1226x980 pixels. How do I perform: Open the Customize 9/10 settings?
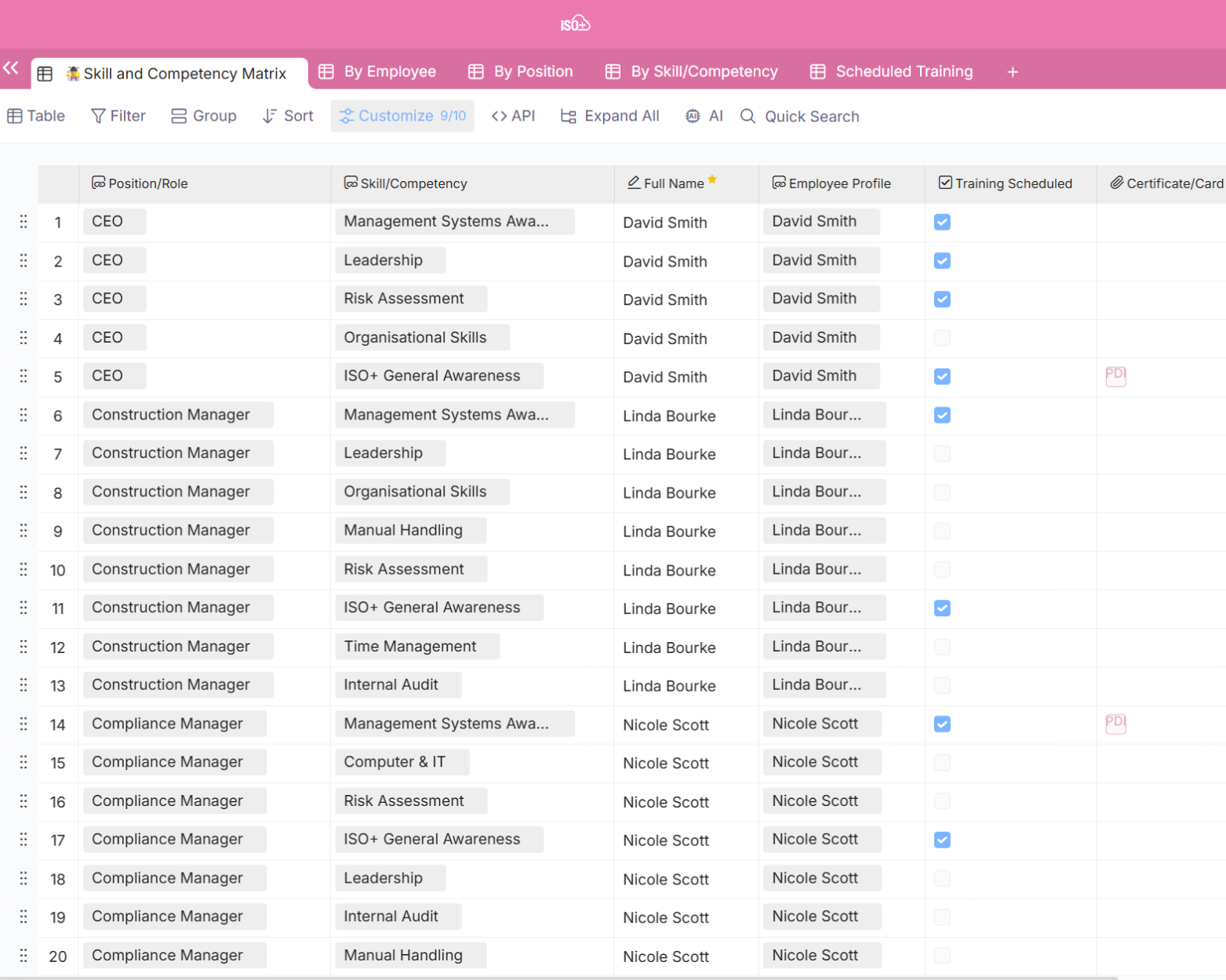[402, 116]
